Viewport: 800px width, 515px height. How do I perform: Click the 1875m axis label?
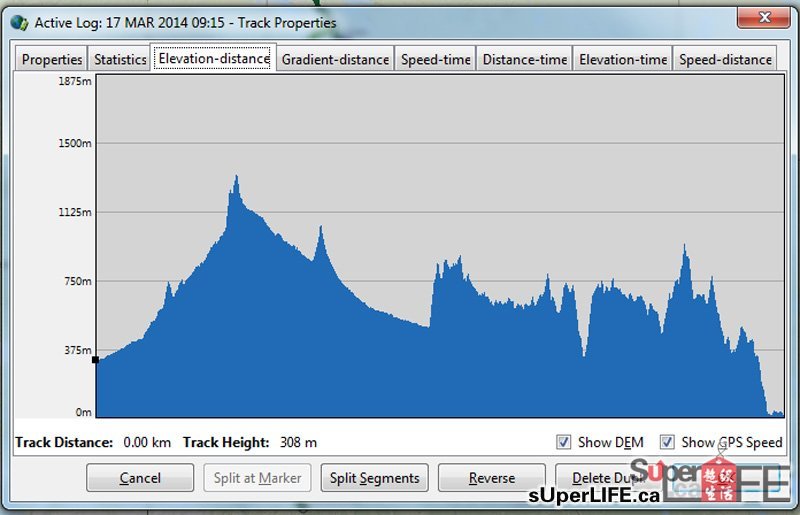point(74,81)
